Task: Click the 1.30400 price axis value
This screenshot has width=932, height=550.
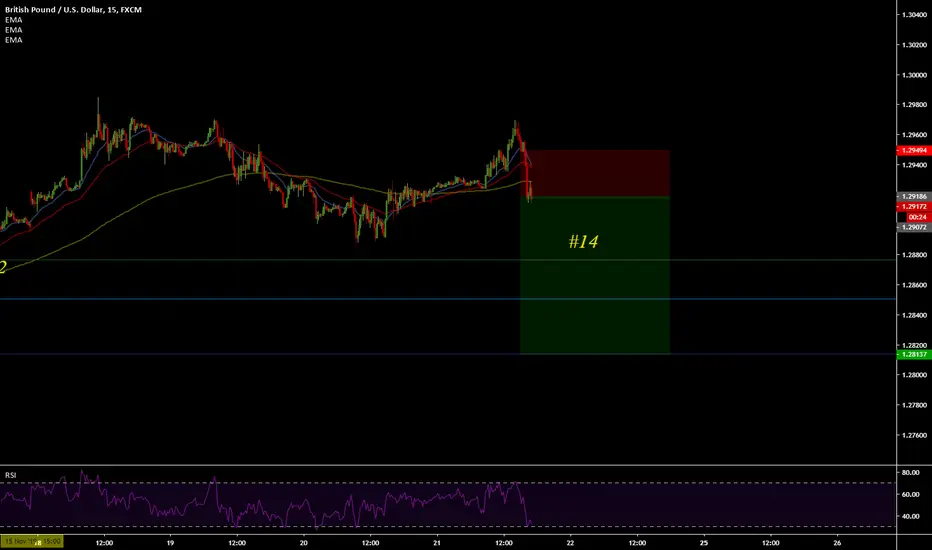Action: click(x=914, y=15)
